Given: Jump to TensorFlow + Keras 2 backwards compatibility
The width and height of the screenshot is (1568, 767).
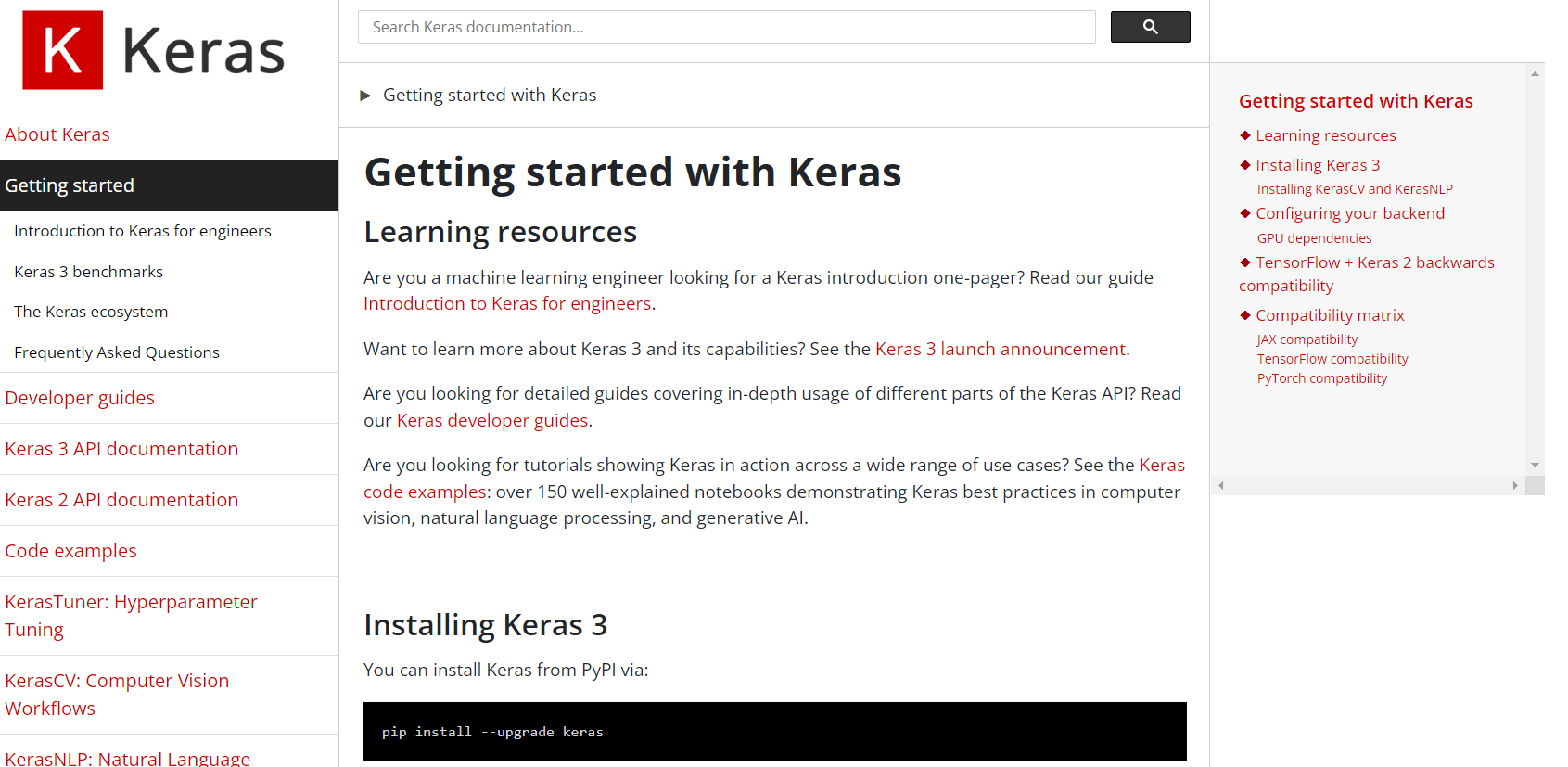Looking at the screenshot, I should (x=1367, y=274).
